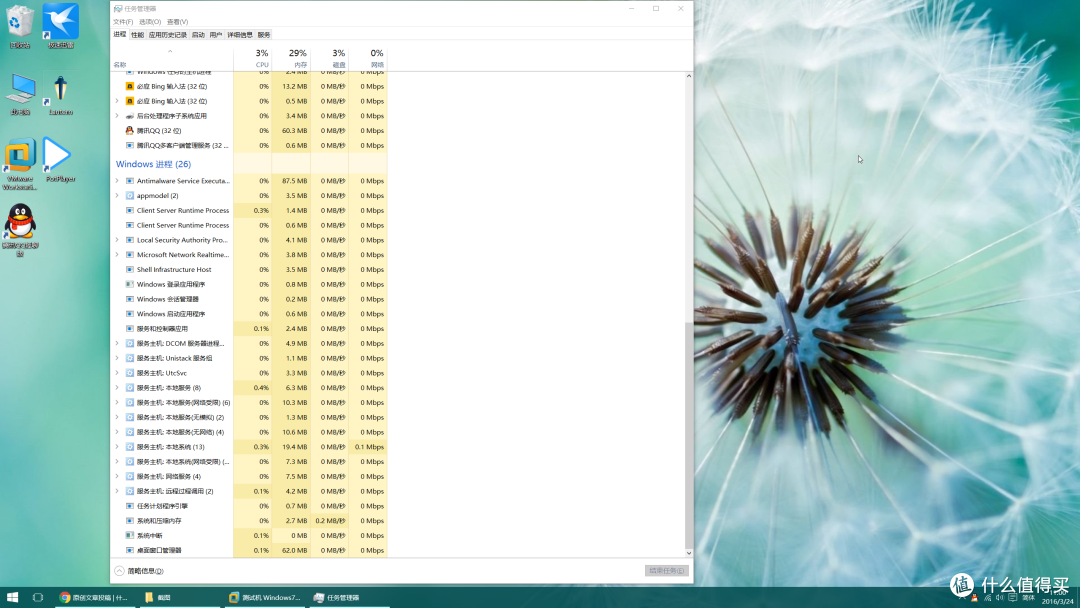Click the Task View taskbar icon

click(x=38, y=597)
